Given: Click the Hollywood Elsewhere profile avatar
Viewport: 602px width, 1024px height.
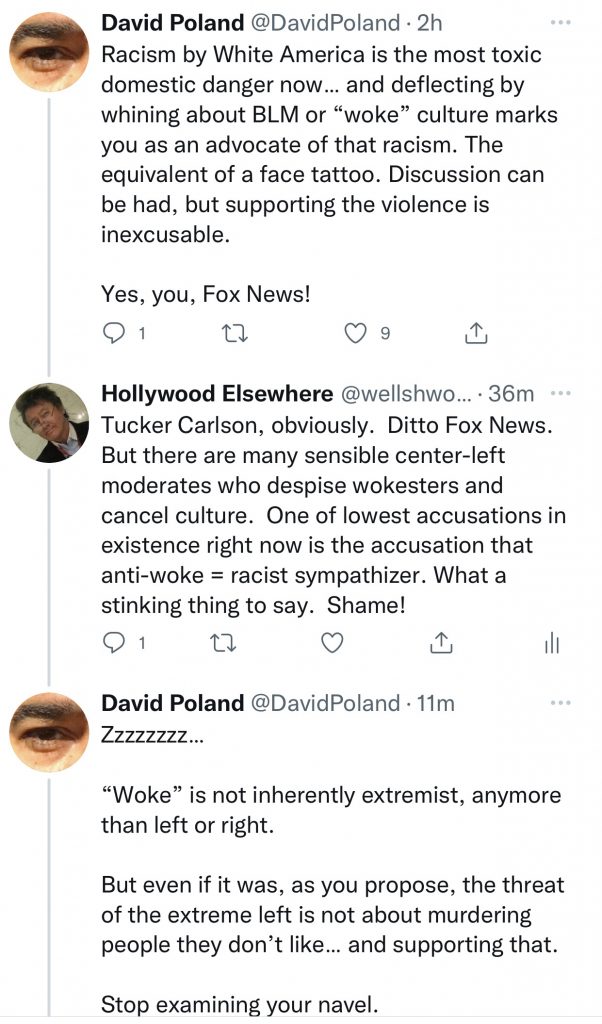Looking at the screenshot, I should (49, 423).
